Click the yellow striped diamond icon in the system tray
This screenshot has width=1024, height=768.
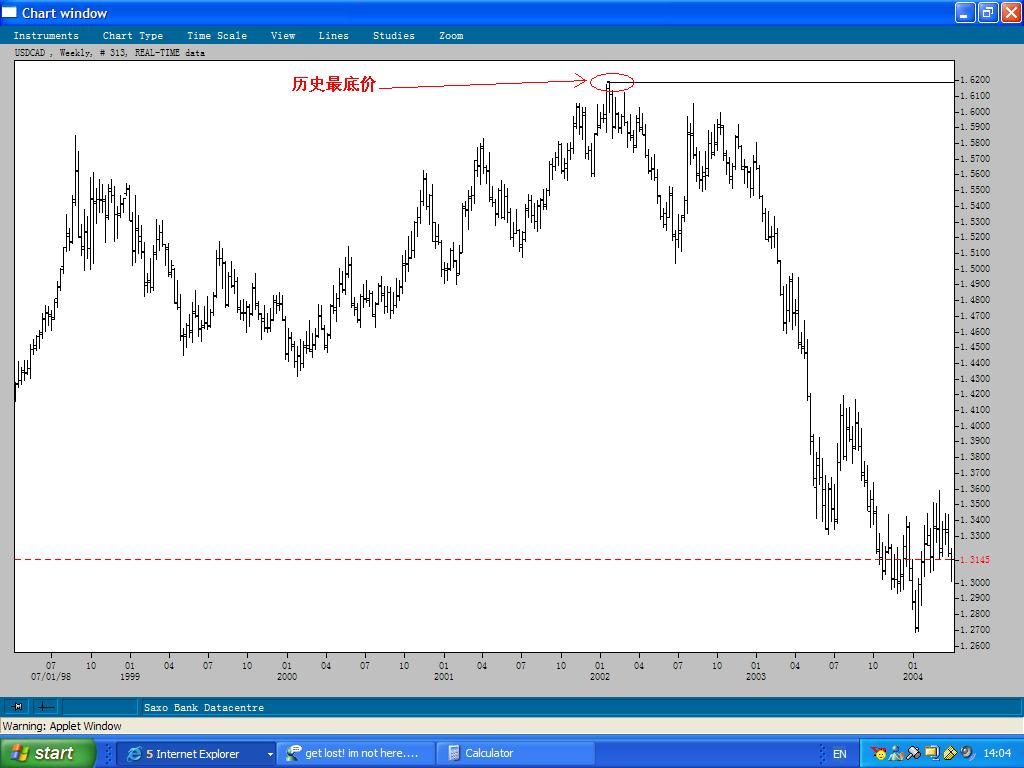pos(949,753)
